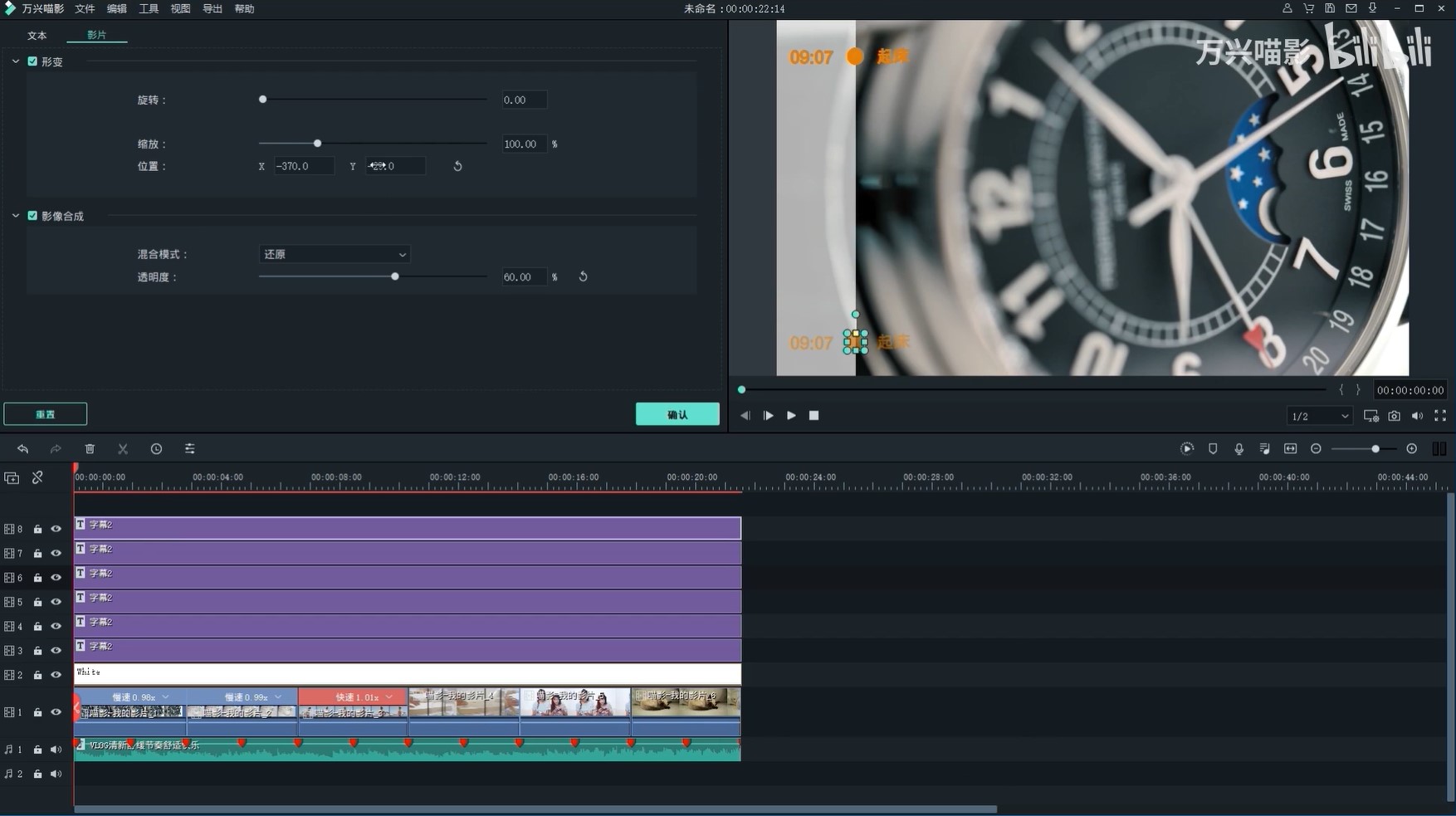The height and width of the screenshot is (816, 1456).
Task: Click the 确认 button
Action: (x=677, y=414)
